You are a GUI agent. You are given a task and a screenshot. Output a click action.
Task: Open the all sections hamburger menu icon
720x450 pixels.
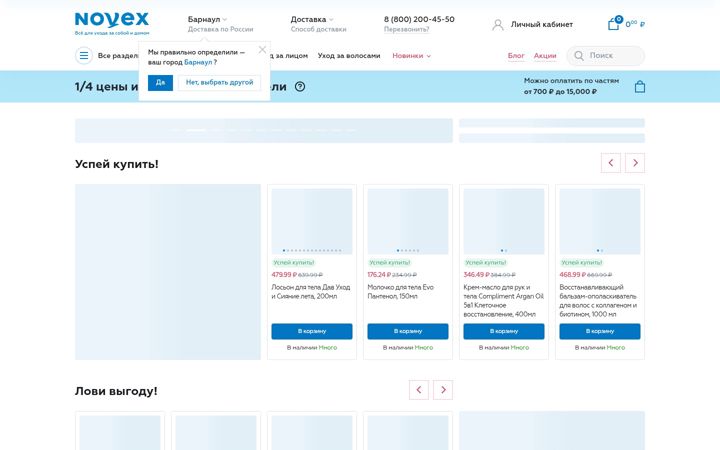[x=84, y=56]
